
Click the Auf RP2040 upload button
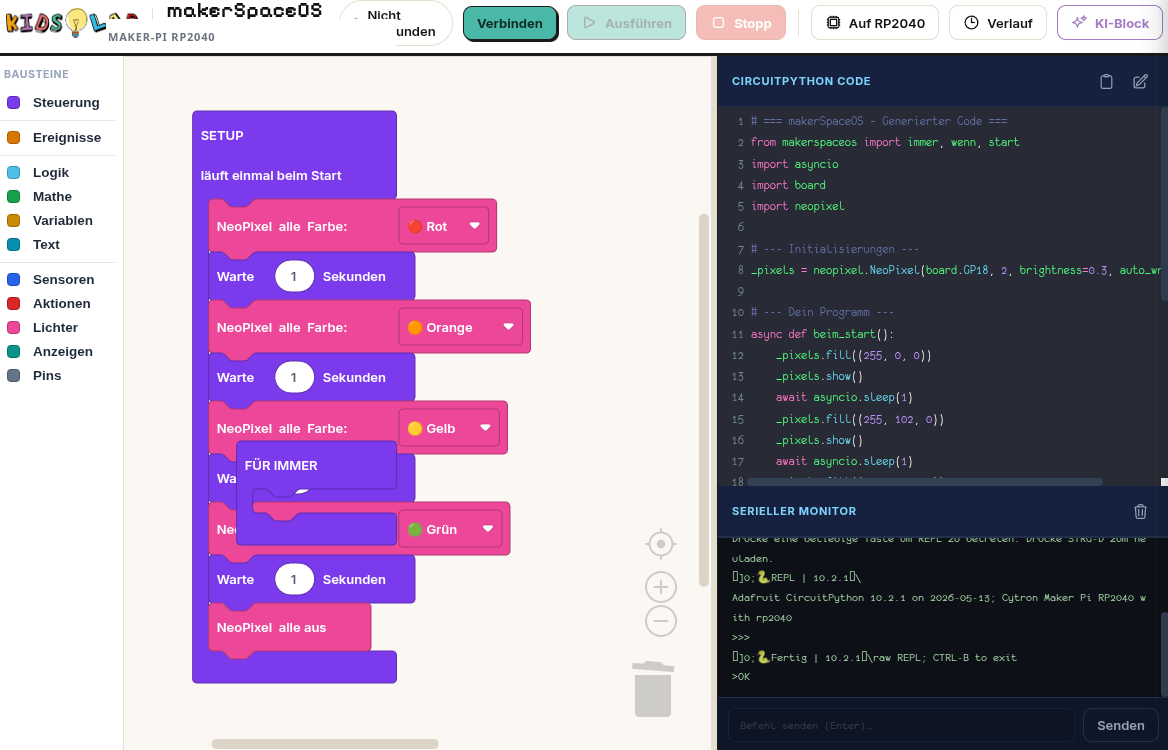point(875,23)
